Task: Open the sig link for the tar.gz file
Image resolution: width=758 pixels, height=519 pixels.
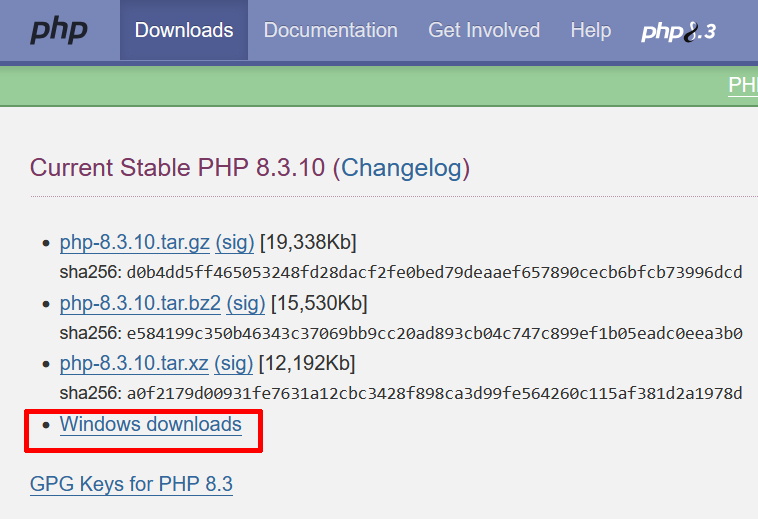Action: (235, 242)
